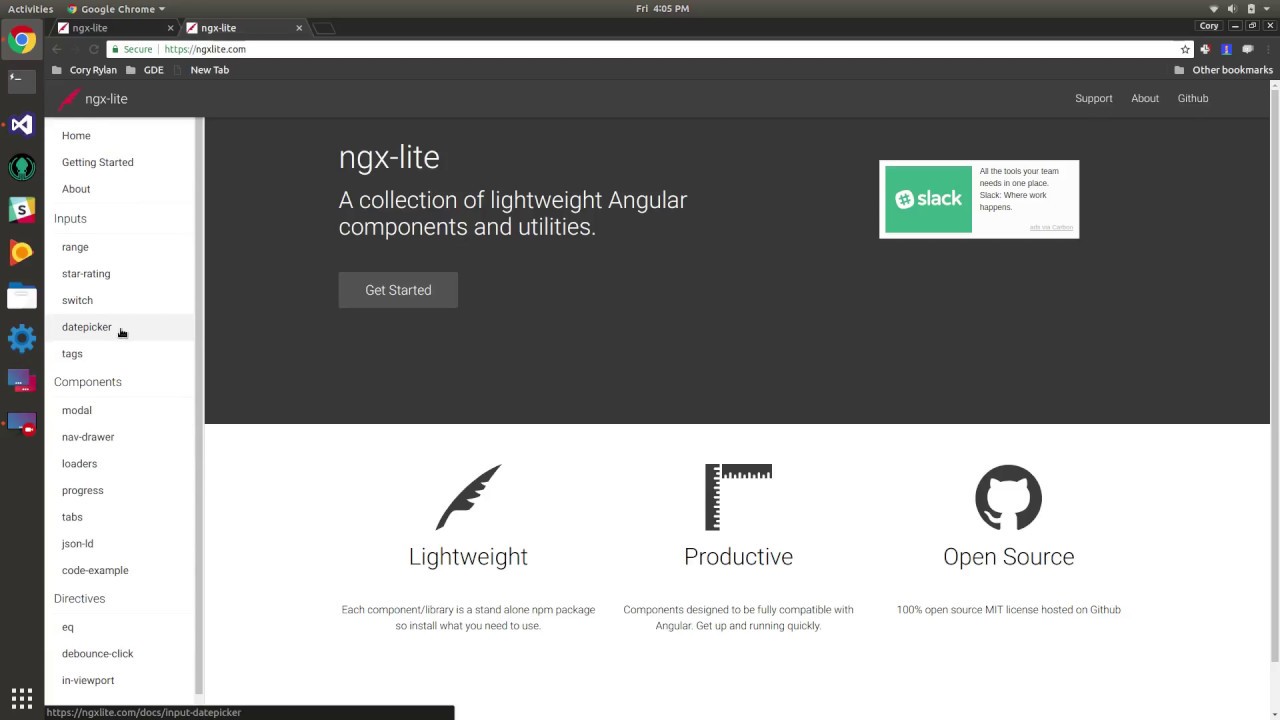The width and height of the screenshot is (1280, 720).
Task: Open the Files manager from the dock
Action: 22,296
